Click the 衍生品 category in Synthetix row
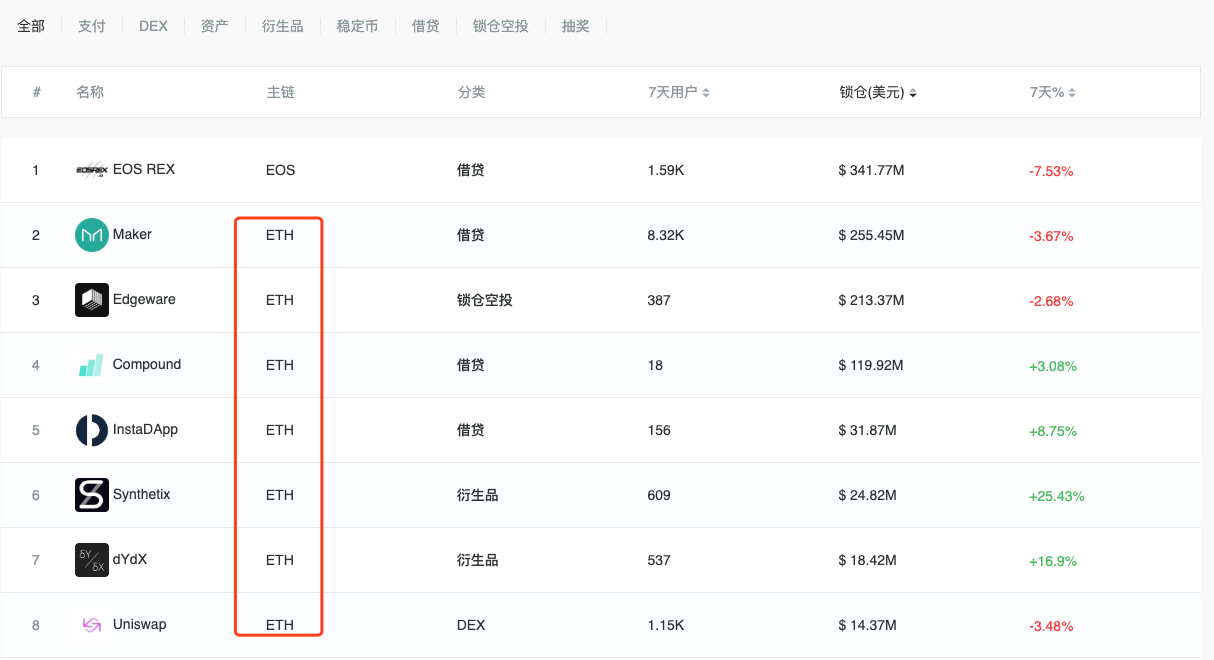 (478, 495)
